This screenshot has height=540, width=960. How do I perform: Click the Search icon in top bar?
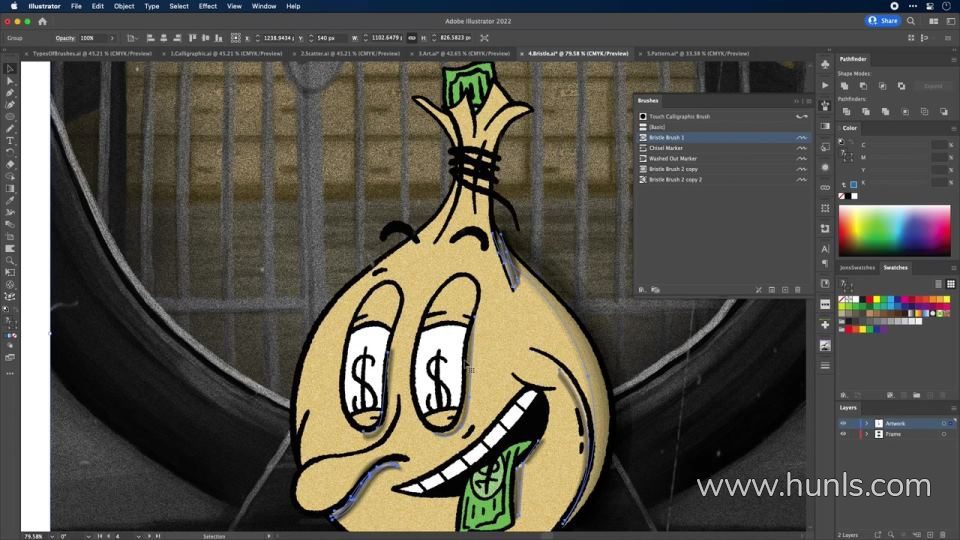911,21
